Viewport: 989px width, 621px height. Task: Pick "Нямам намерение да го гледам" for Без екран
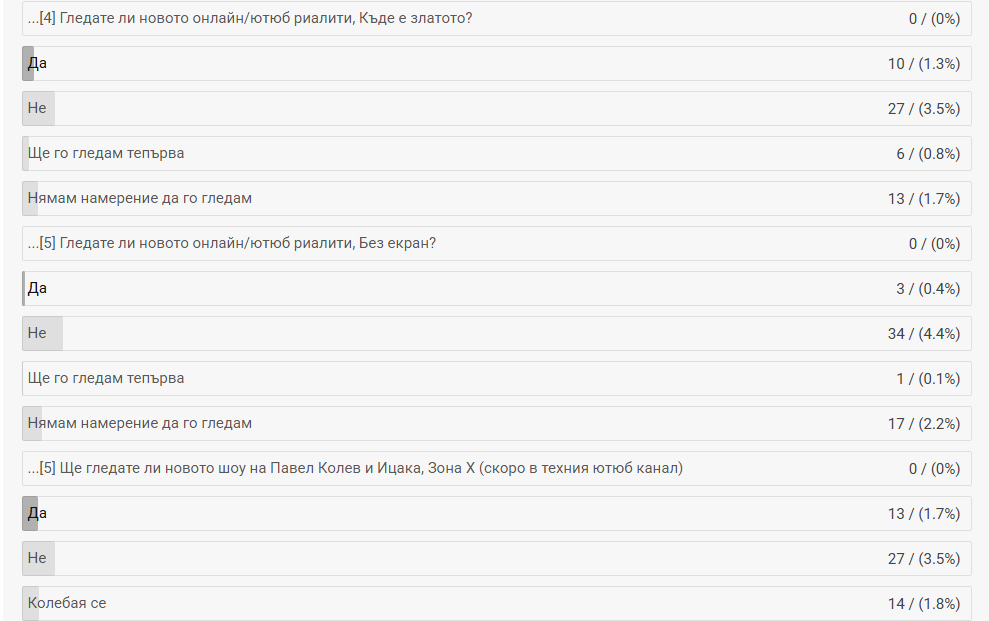[x=140, y=424]
